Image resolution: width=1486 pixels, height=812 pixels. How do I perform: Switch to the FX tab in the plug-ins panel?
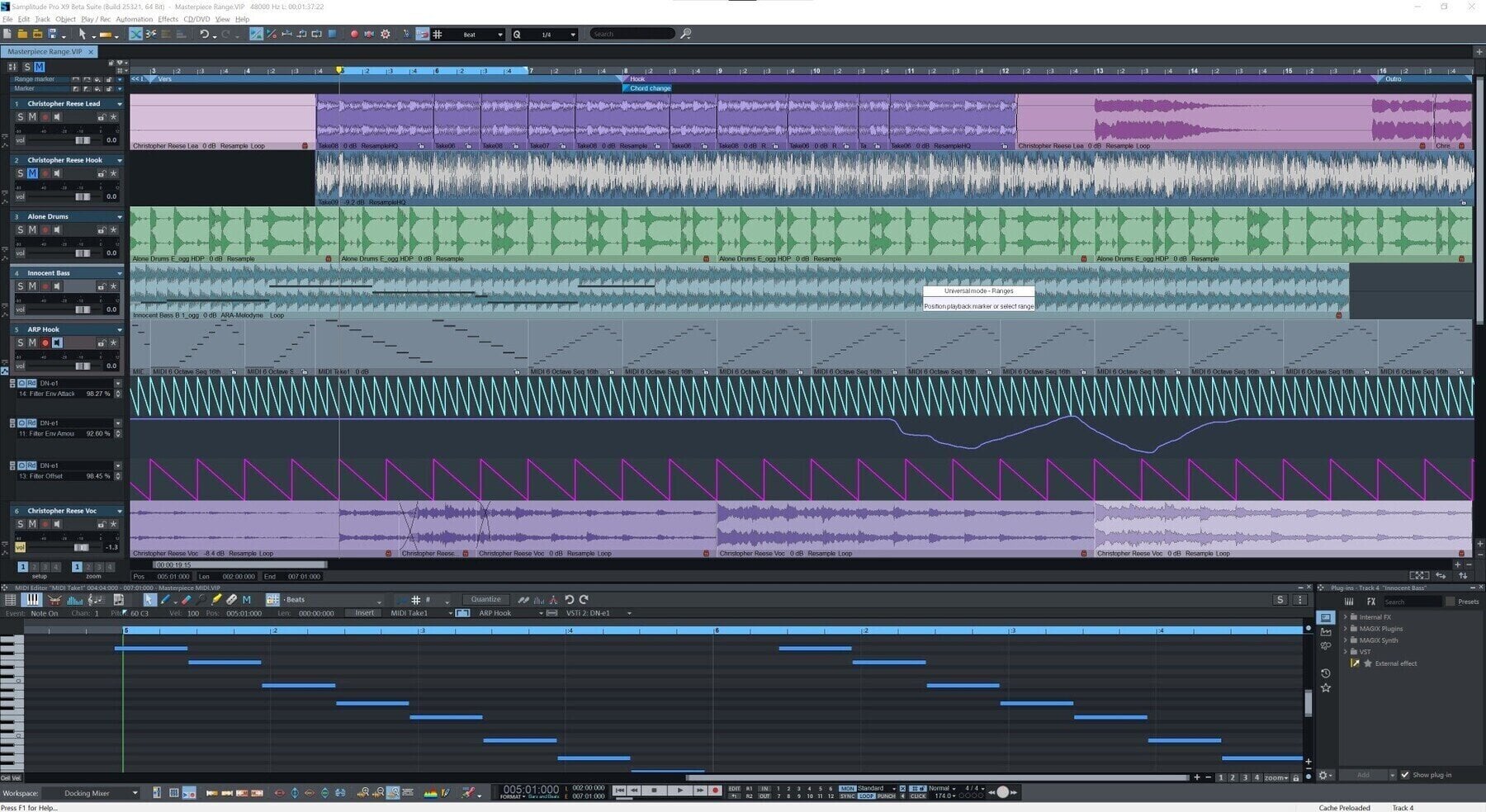pos(1370,602)
